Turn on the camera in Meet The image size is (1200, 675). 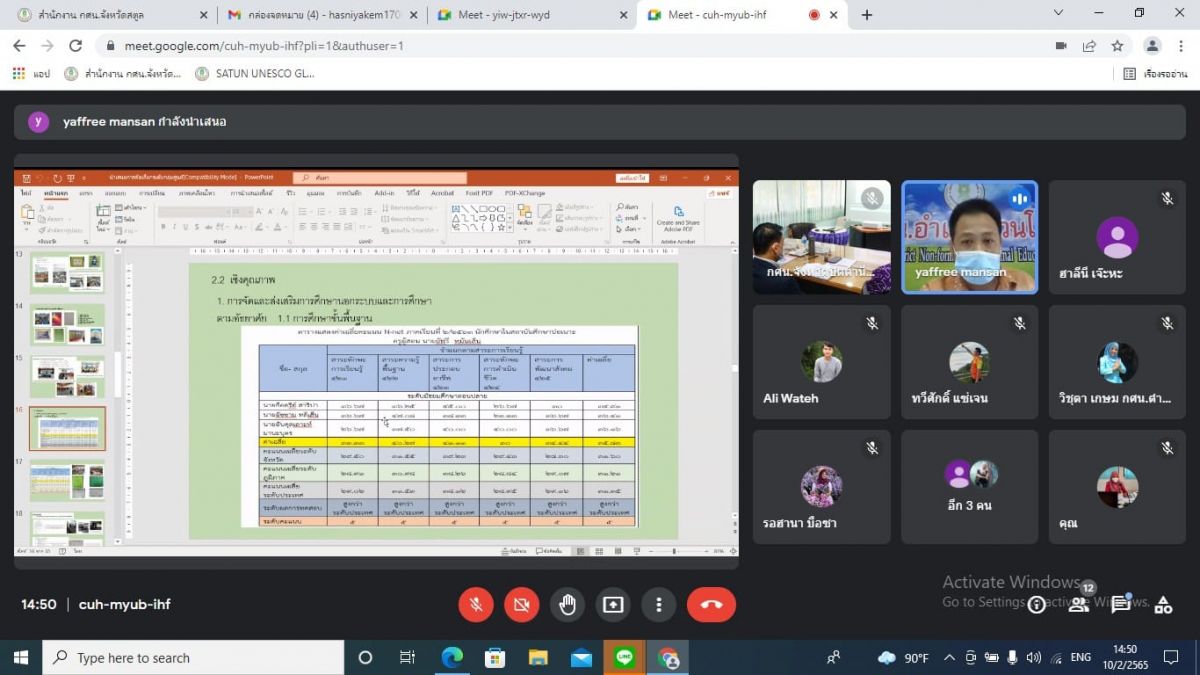click(x=522, y=605)
